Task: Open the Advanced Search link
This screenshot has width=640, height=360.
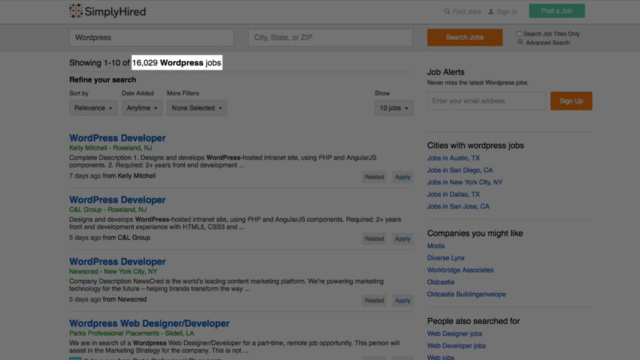Action: click(x=548, y=42)
